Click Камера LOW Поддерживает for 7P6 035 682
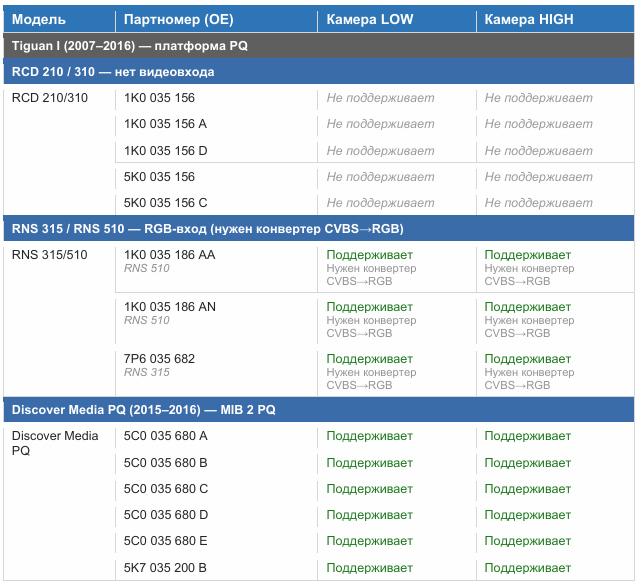The image size is (639, 585). point(370,359)
